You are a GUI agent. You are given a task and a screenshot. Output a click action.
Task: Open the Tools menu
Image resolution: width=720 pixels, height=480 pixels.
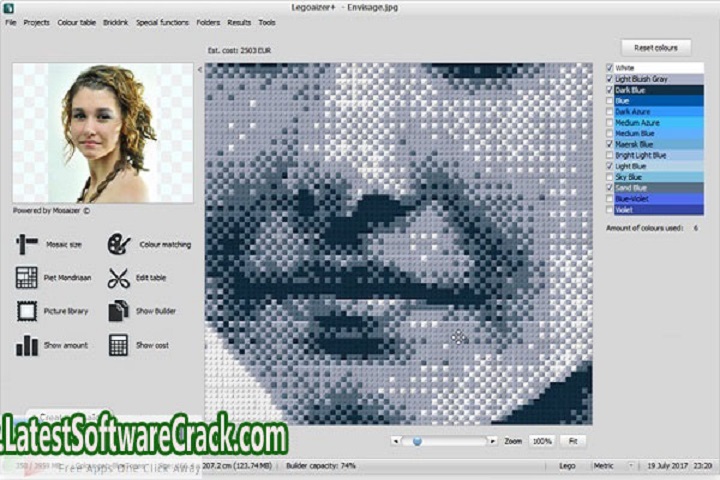(267, 23)
